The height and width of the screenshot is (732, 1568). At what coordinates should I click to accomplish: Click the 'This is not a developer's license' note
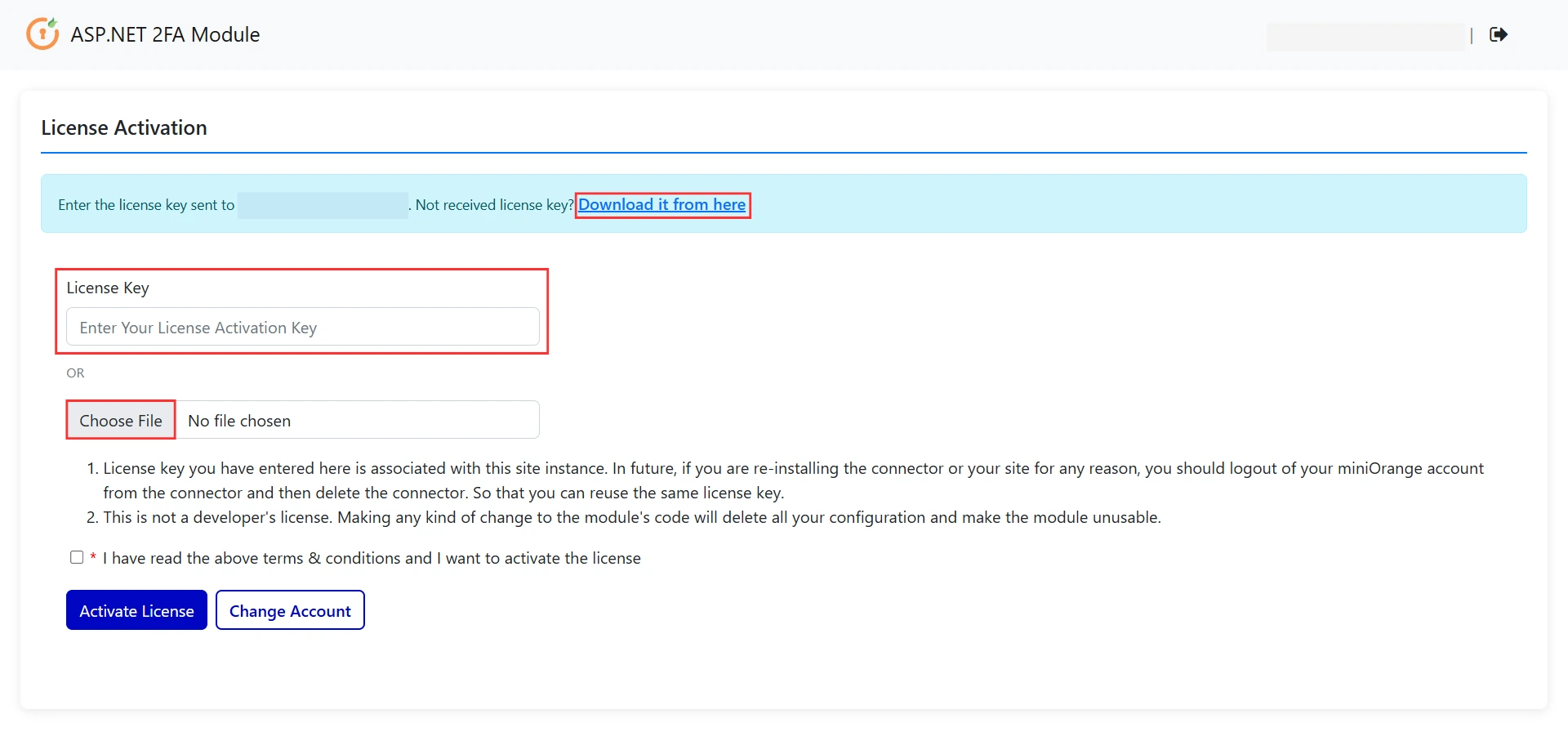click(632, 517)
